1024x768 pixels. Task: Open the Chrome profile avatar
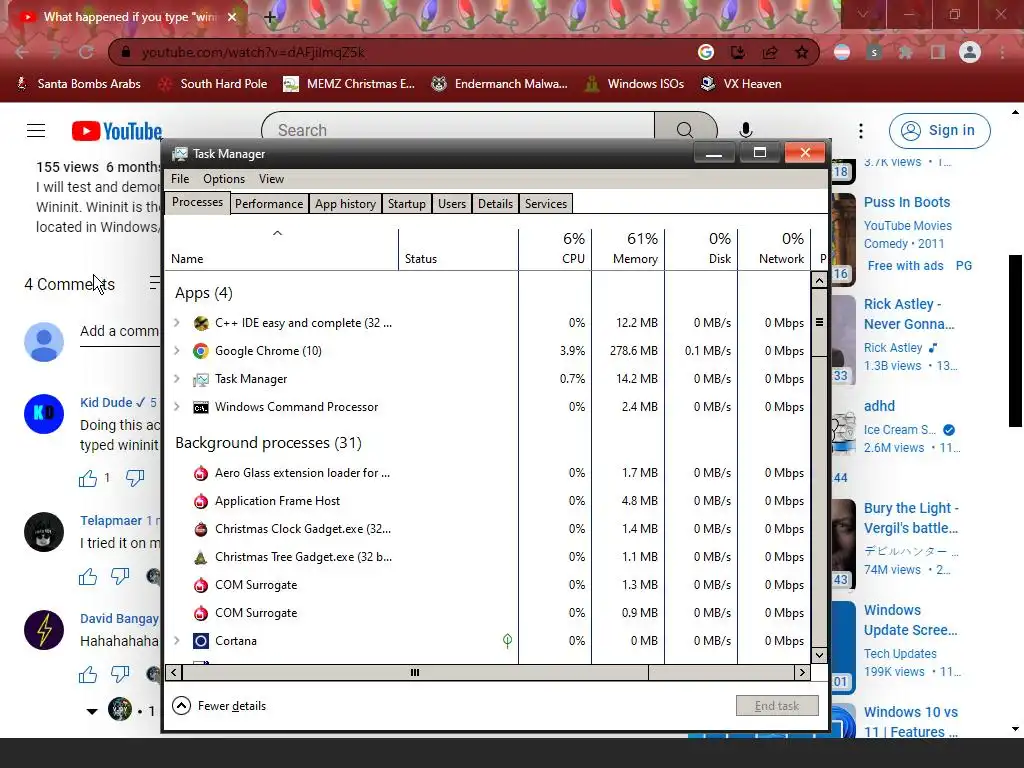click(x=970, y=52)
